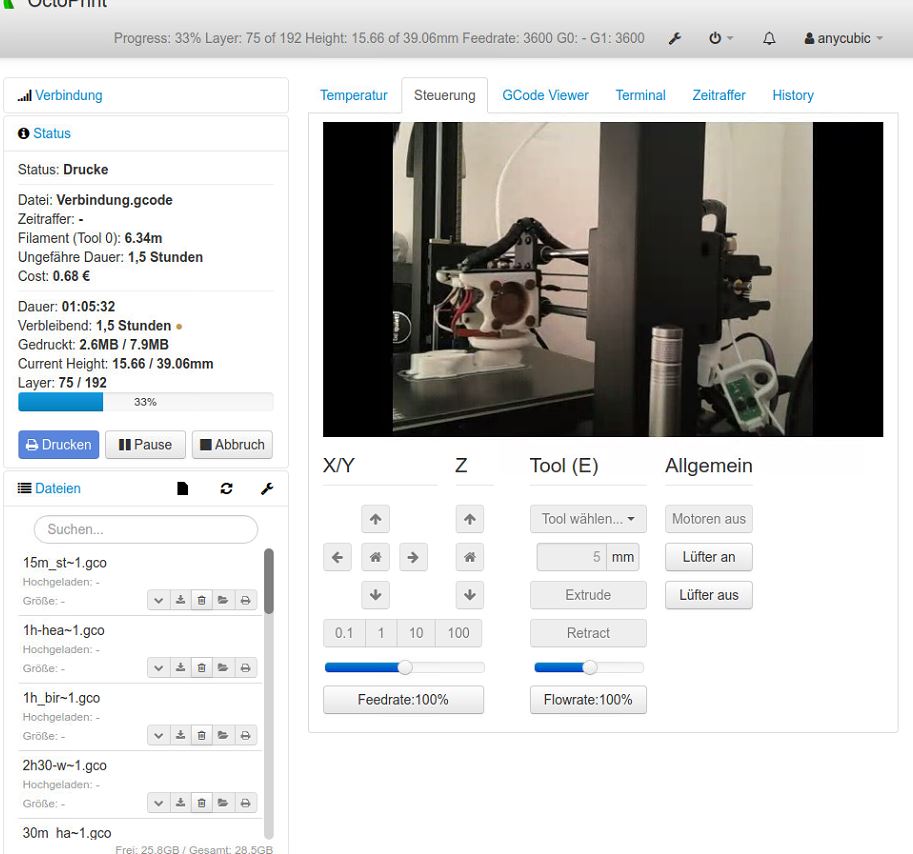
Task: Refresh the Dateien file list
Action: coord(227,488)
